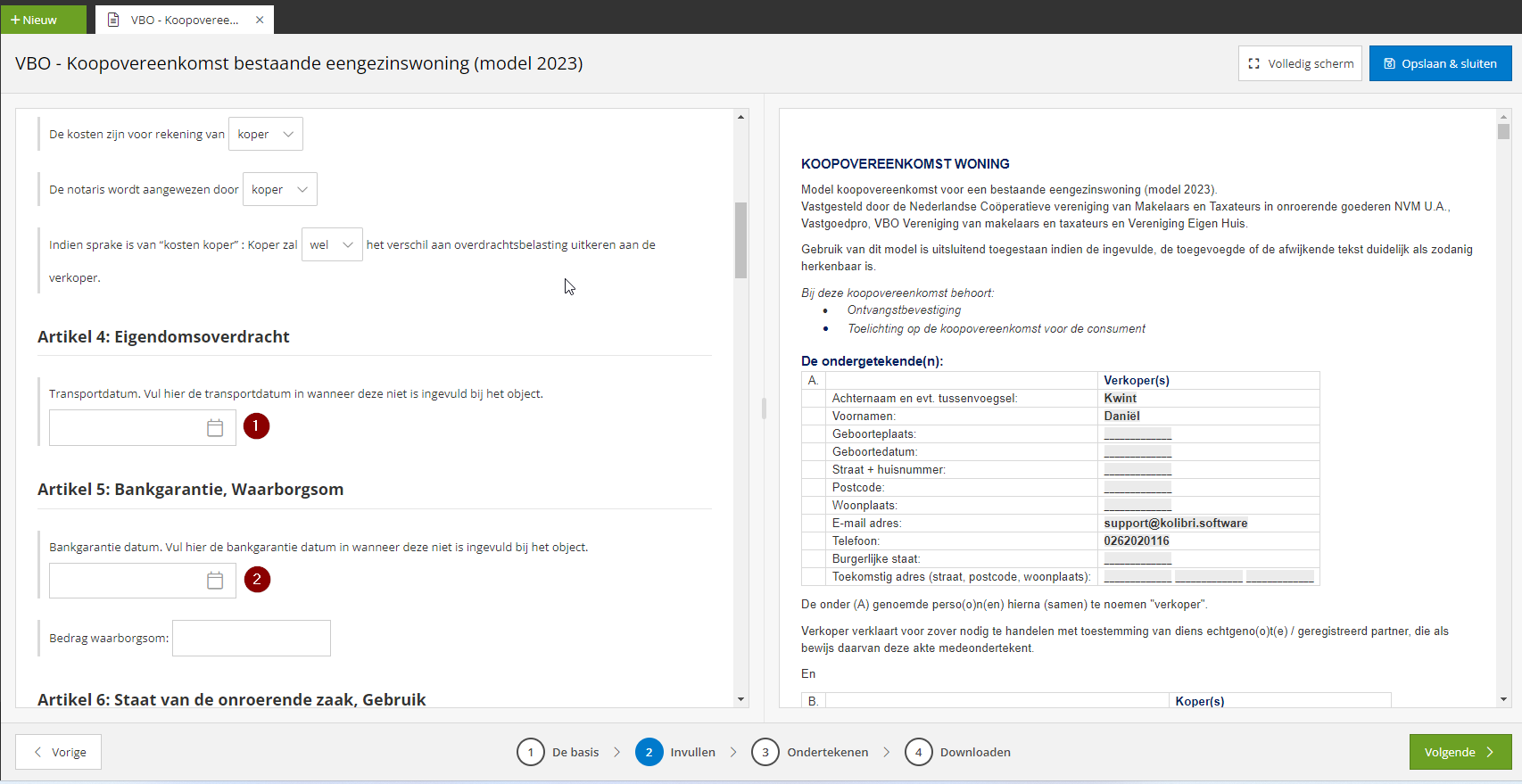The width and height of the screenshot is (1522, 784).
Task: Go to step 1 De basis
Action: pyautogui.click(x=558, y=752)
